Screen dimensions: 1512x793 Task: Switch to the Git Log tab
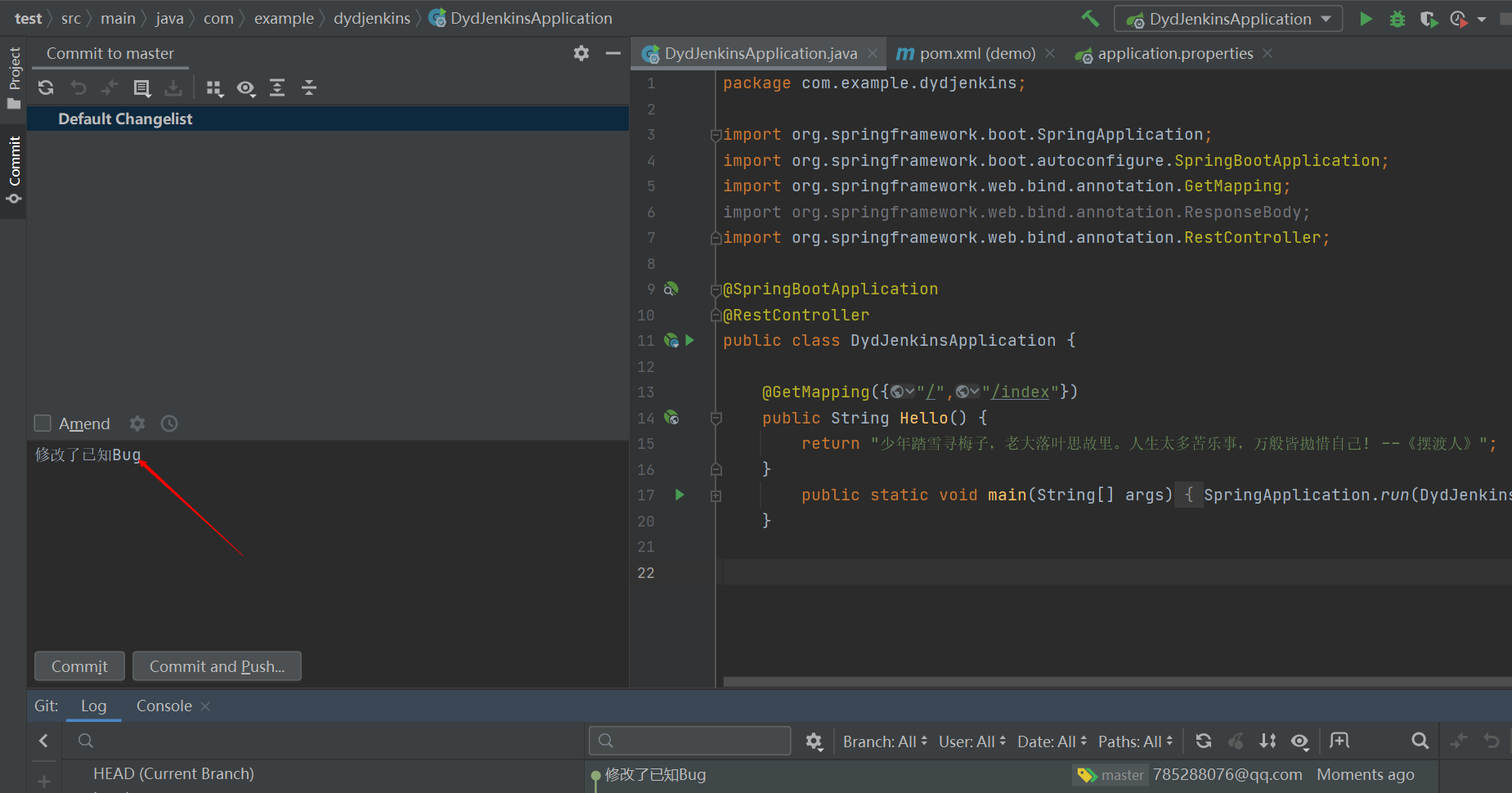coord(93,706)
